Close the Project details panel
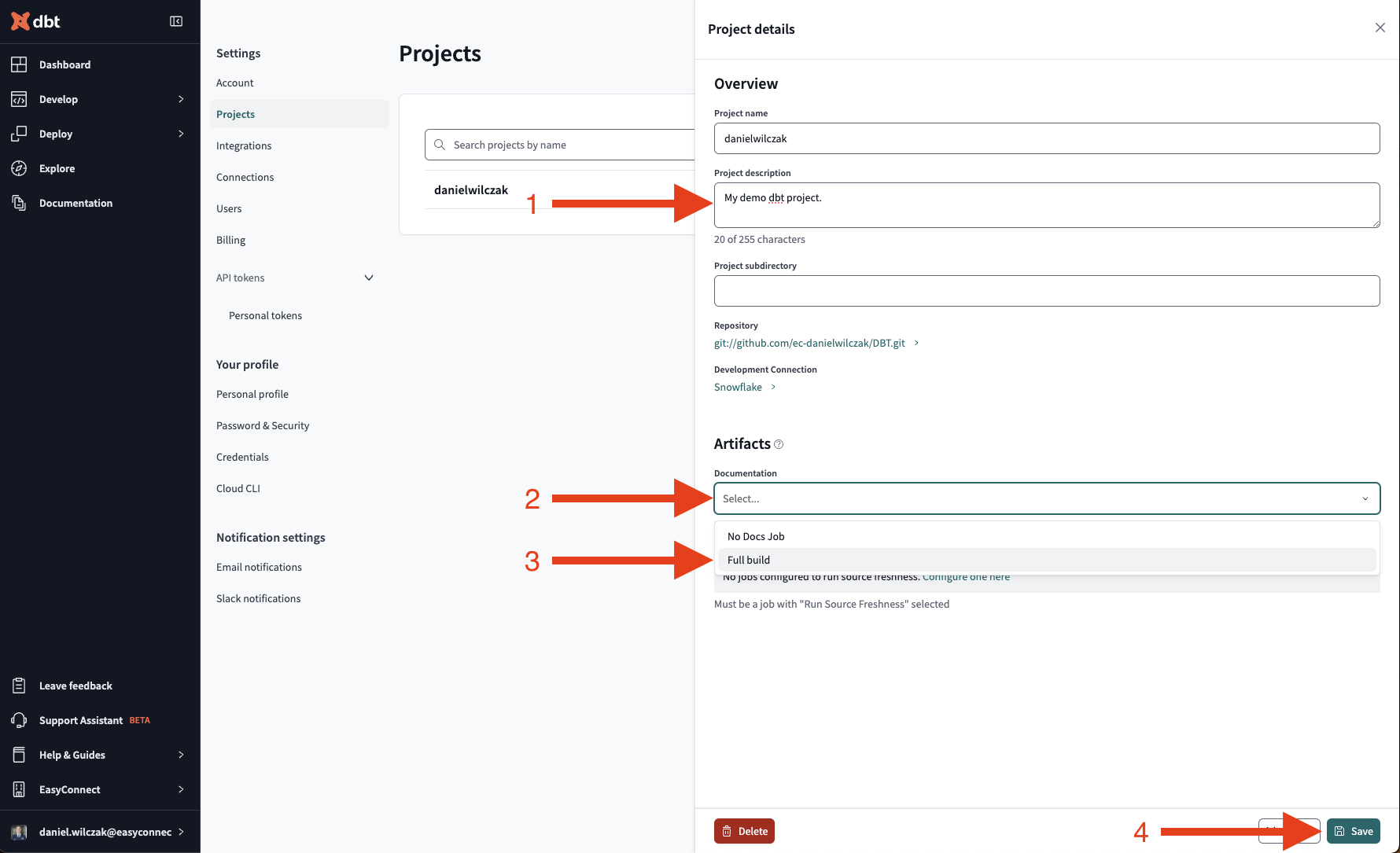Viewport: 1400px width, 853px height. pos(1380,28)
